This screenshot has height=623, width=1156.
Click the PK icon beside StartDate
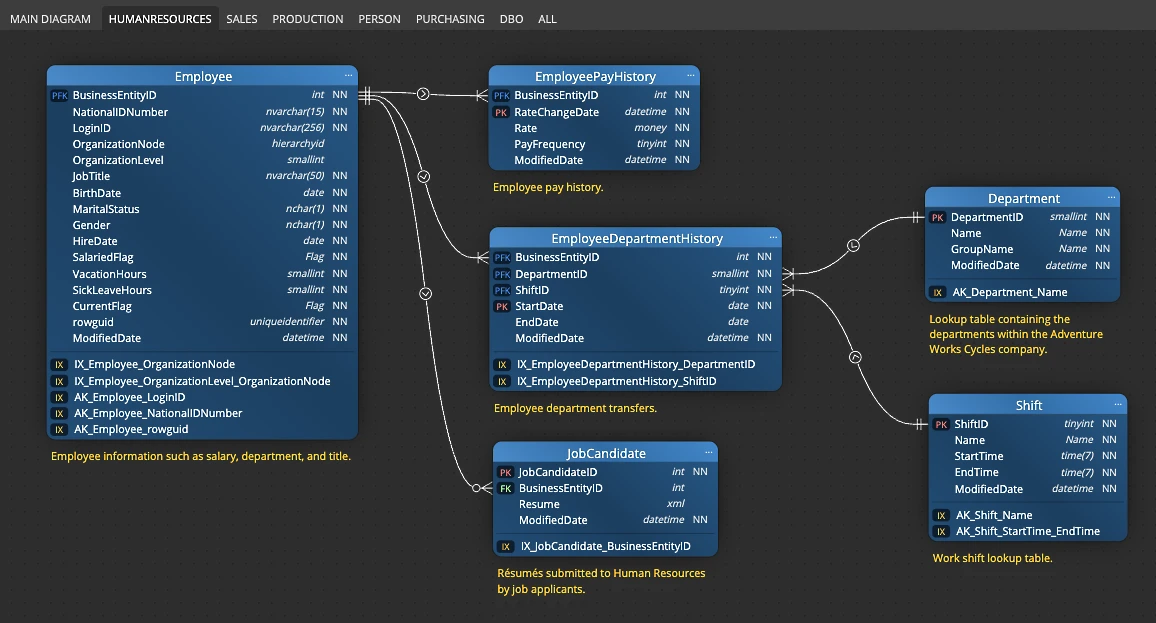coord(502,306)
